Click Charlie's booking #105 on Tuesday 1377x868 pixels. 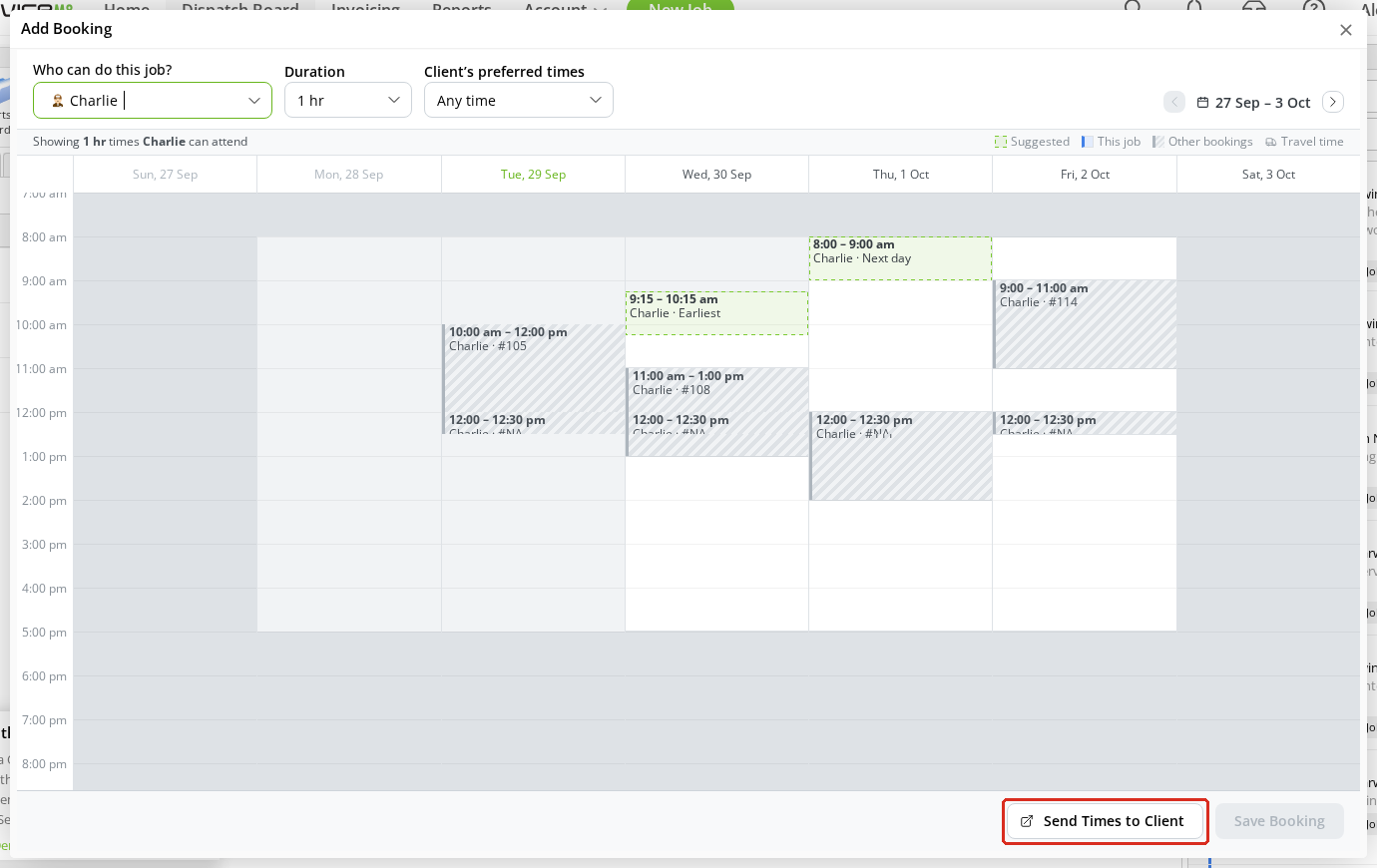534,367
